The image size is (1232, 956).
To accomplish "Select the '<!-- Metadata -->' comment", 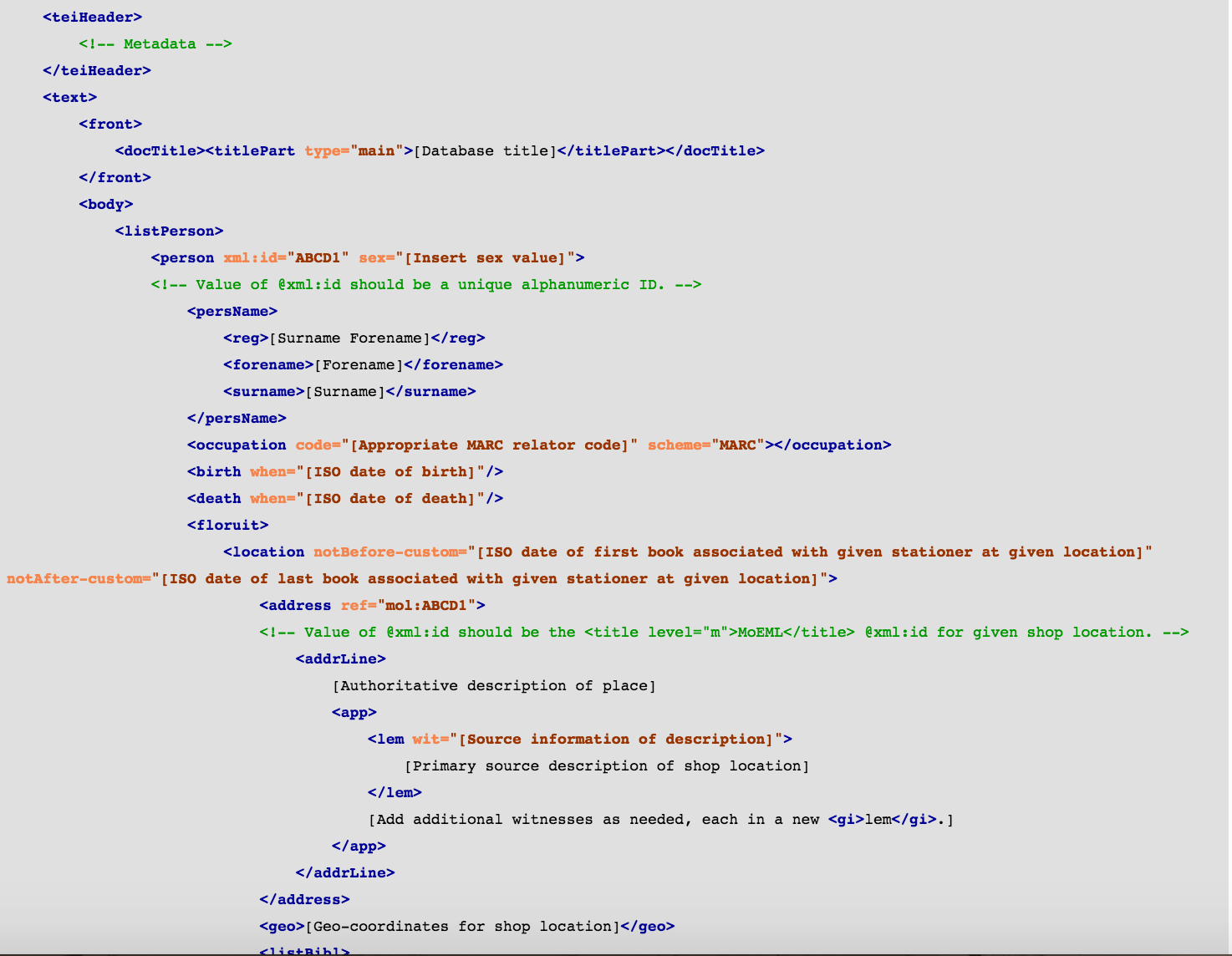I will [x=155, y=43].
